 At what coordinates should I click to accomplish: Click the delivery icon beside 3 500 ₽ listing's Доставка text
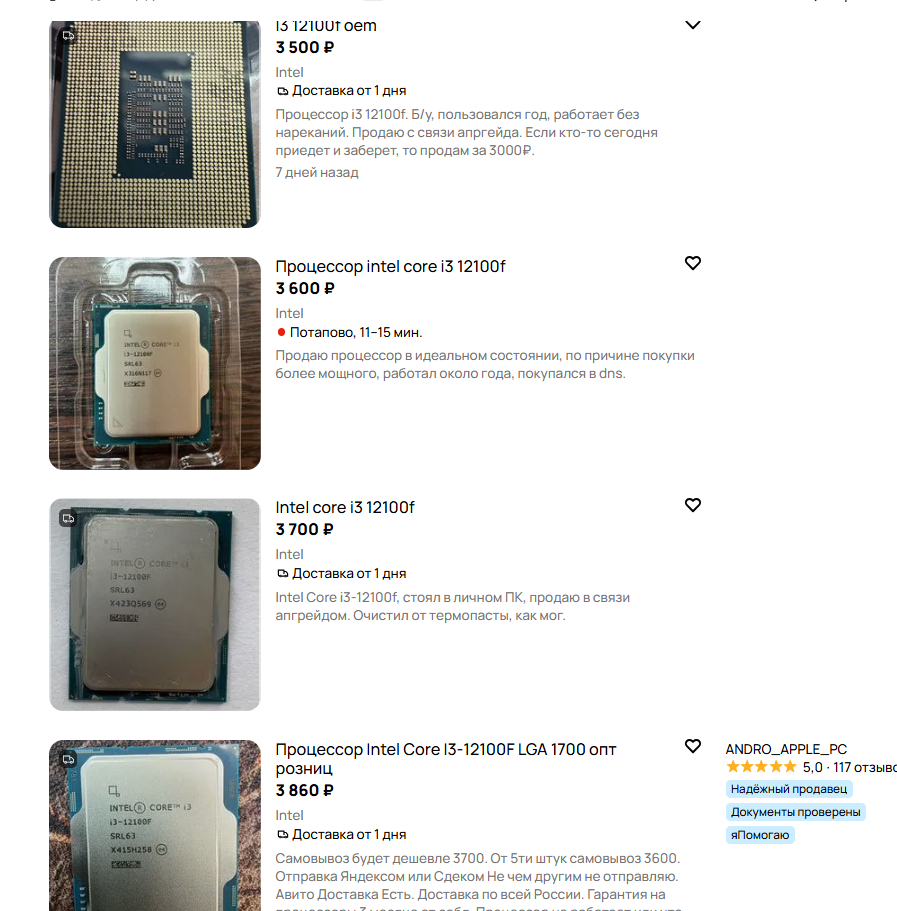(282, 91)
